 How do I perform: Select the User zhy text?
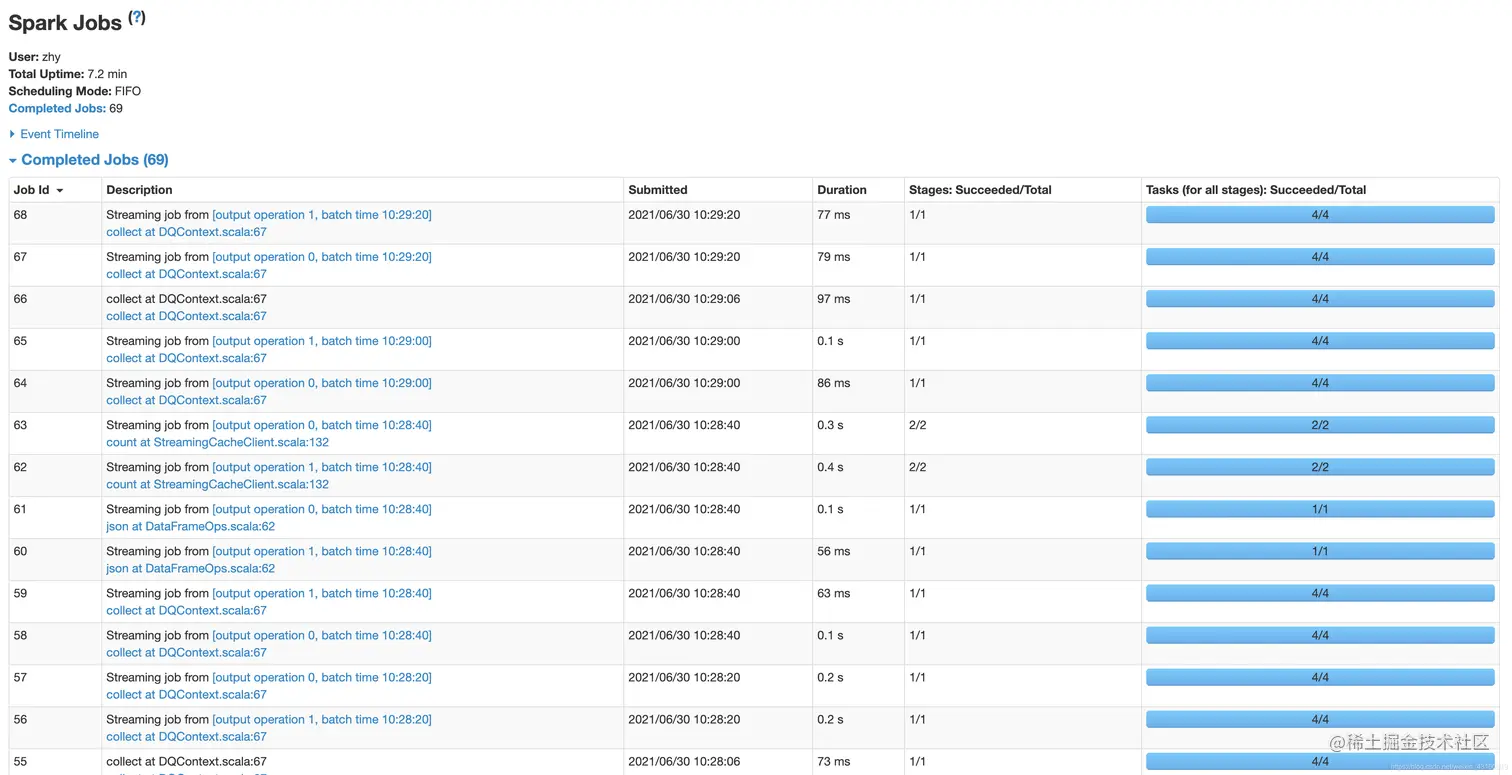[35, 57]
